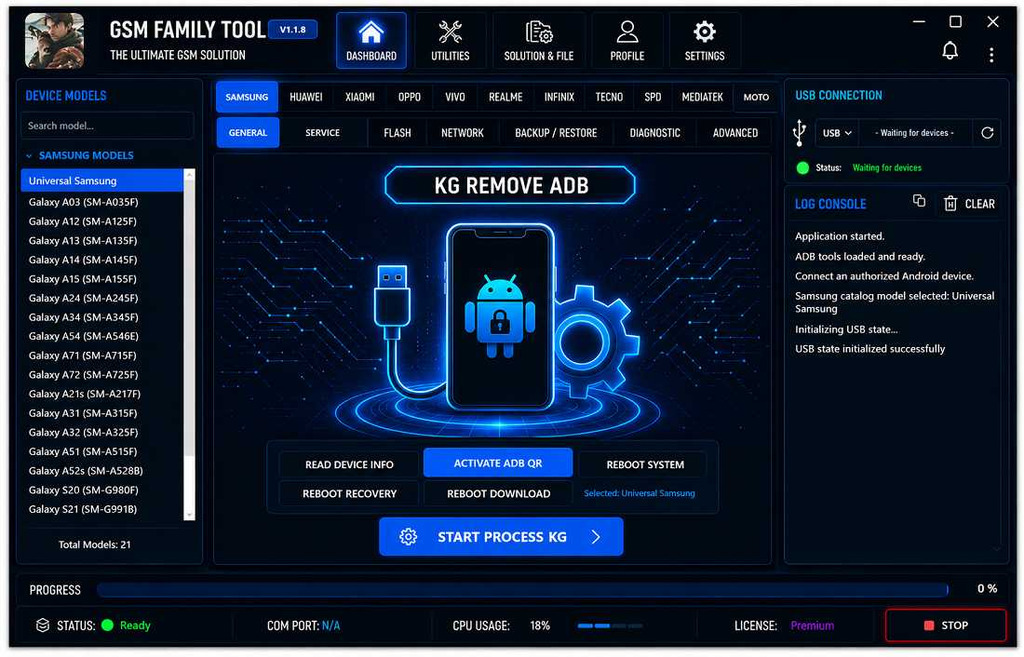The image size is (1024, 657).
Task: Select Galaxy S21 (SM-G991B)
Action: pos(102,509)
